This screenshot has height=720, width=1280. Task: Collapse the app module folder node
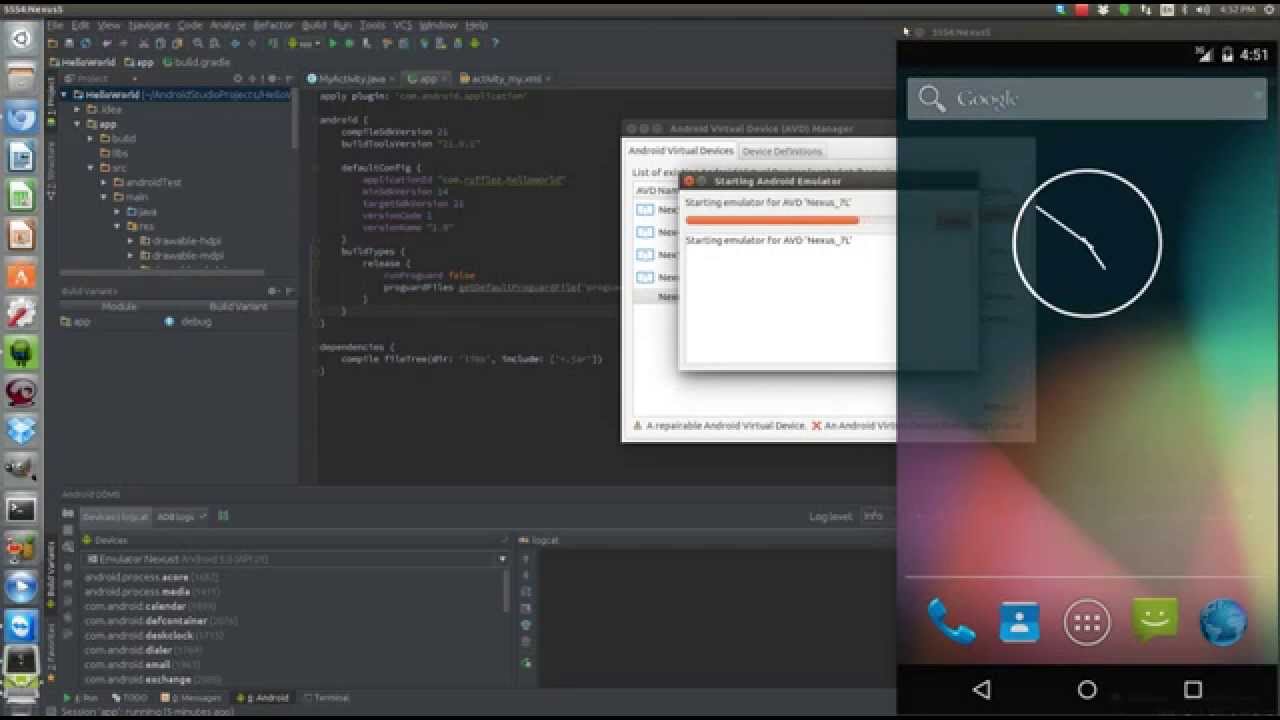click(x=78, y=124)
